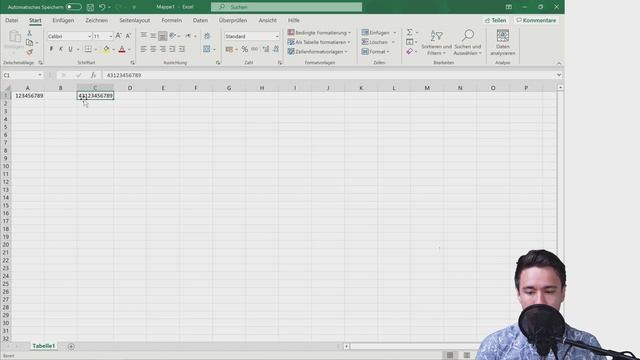Open Als Tabelle formatieren dropdown
Viewport: 640px width, 360px height.
(x=319, y=42)
